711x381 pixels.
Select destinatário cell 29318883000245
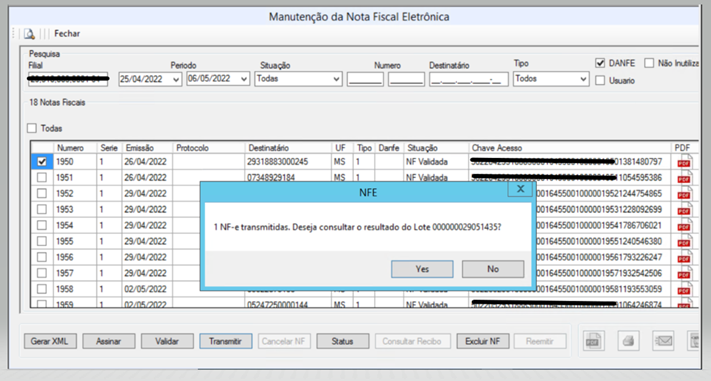[x=288, y=162]
